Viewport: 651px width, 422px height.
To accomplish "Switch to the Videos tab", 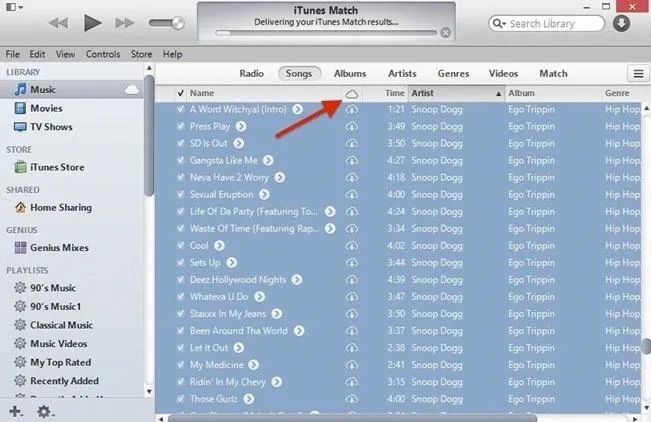I will coord(503,74).
